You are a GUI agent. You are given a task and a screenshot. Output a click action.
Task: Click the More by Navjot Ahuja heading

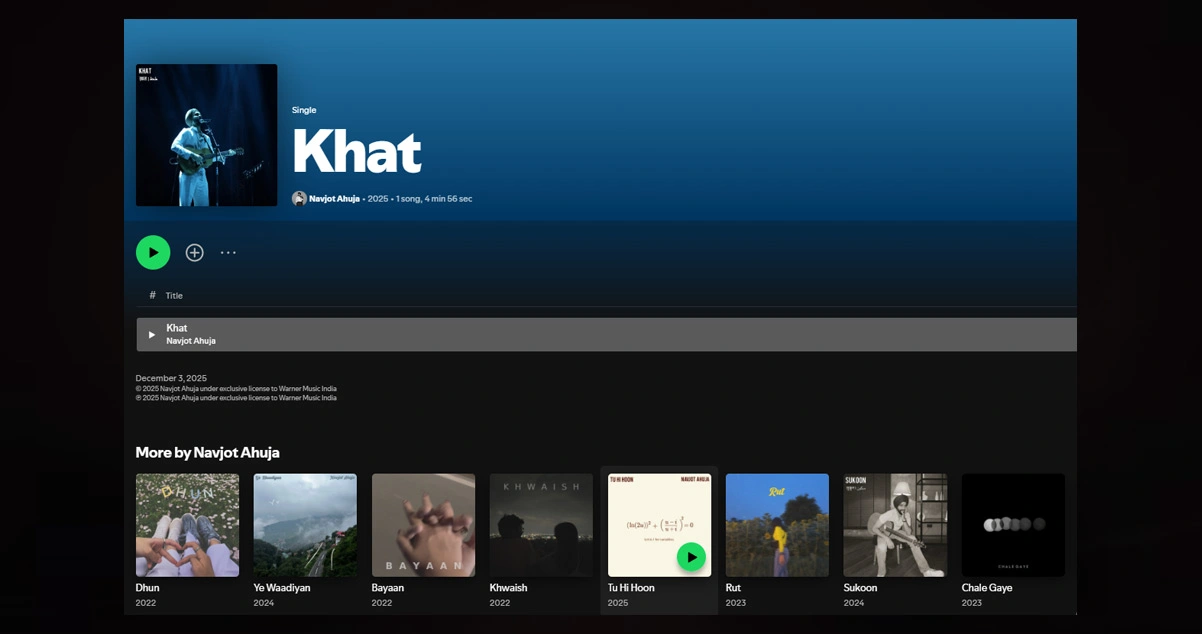[x=207, y=453]
